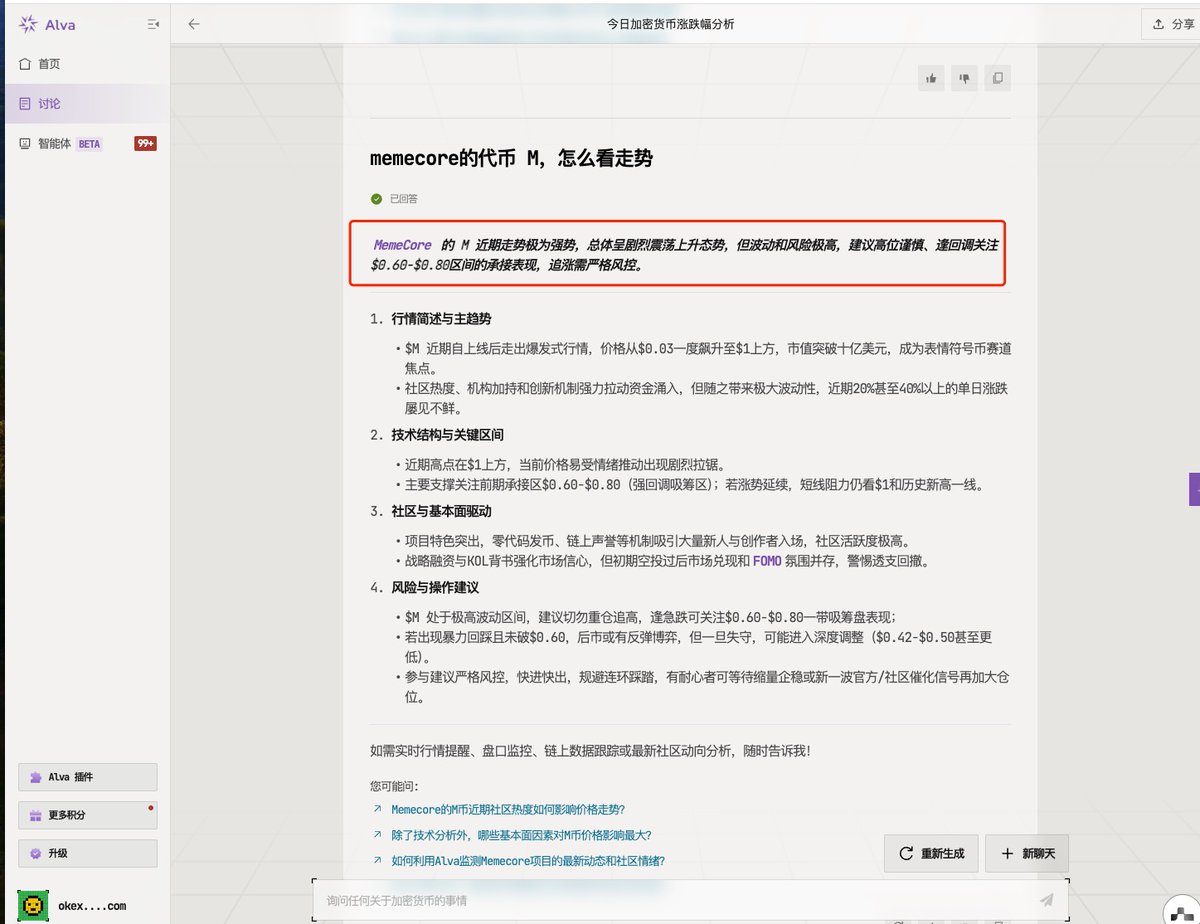Collapse sidebar using the toggle icon
1200x924 pixels.
153,24
